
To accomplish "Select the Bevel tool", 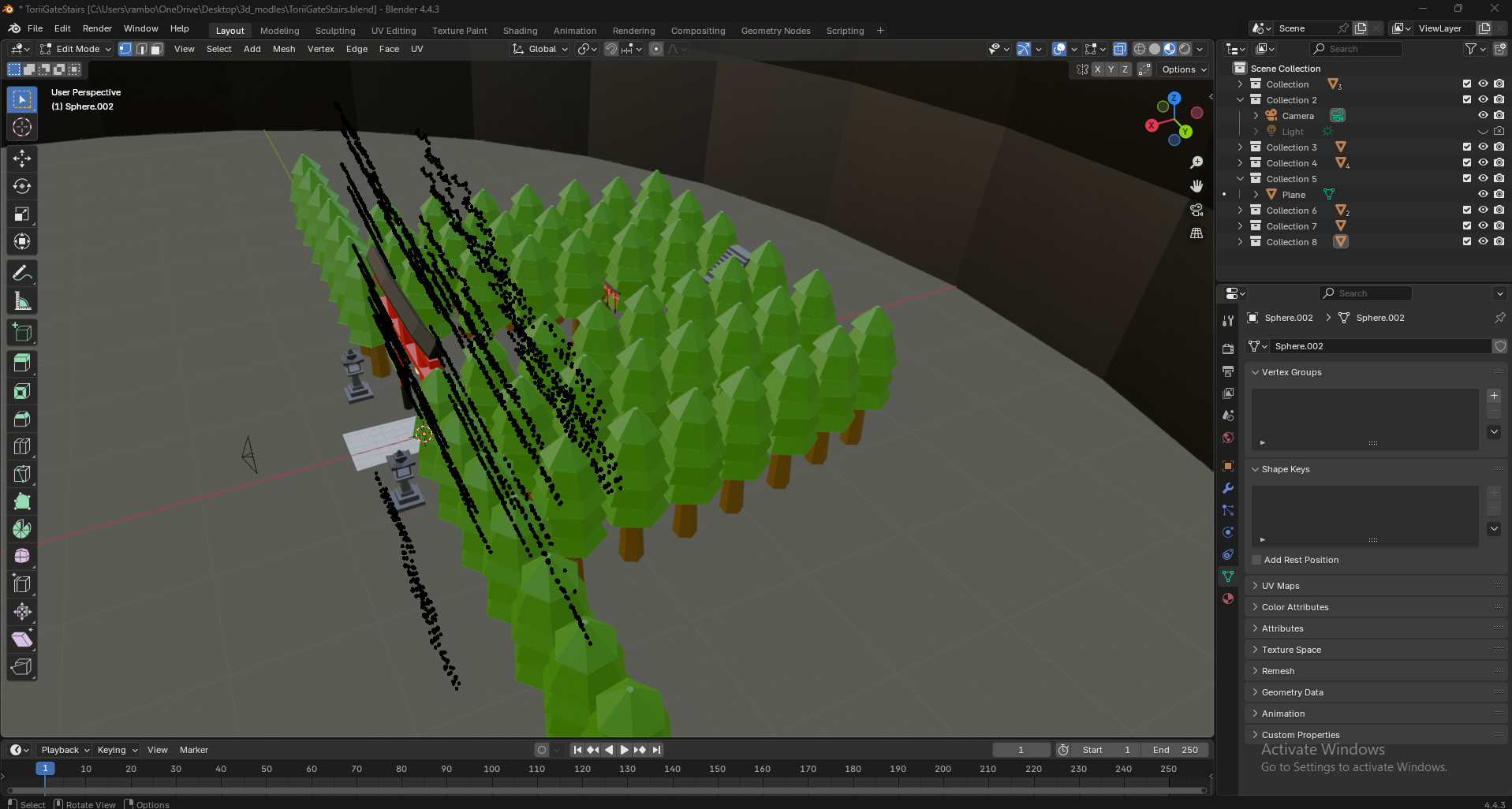I will (x=22, y=419).
